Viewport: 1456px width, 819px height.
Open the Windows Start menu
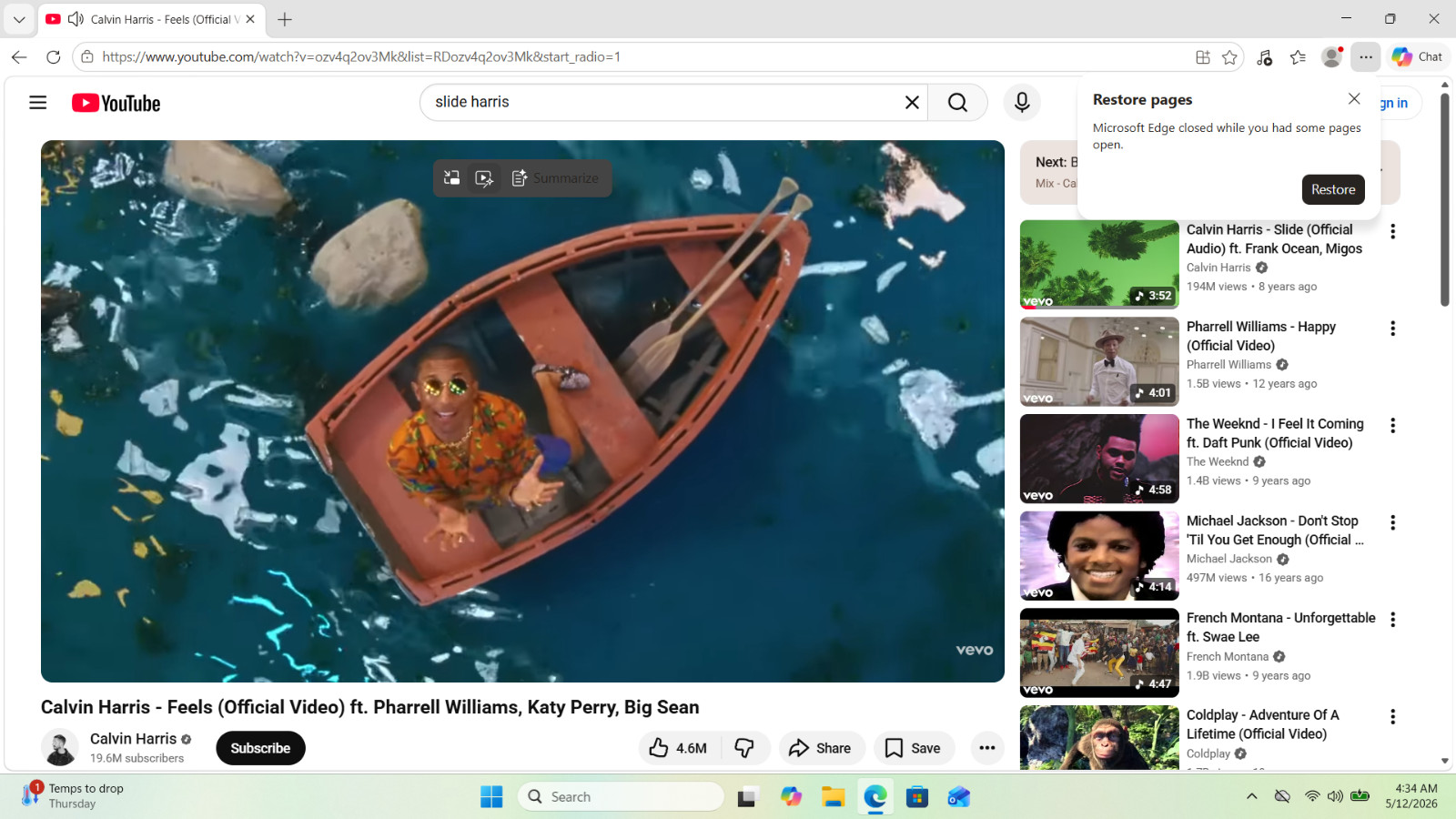(491, 797)
